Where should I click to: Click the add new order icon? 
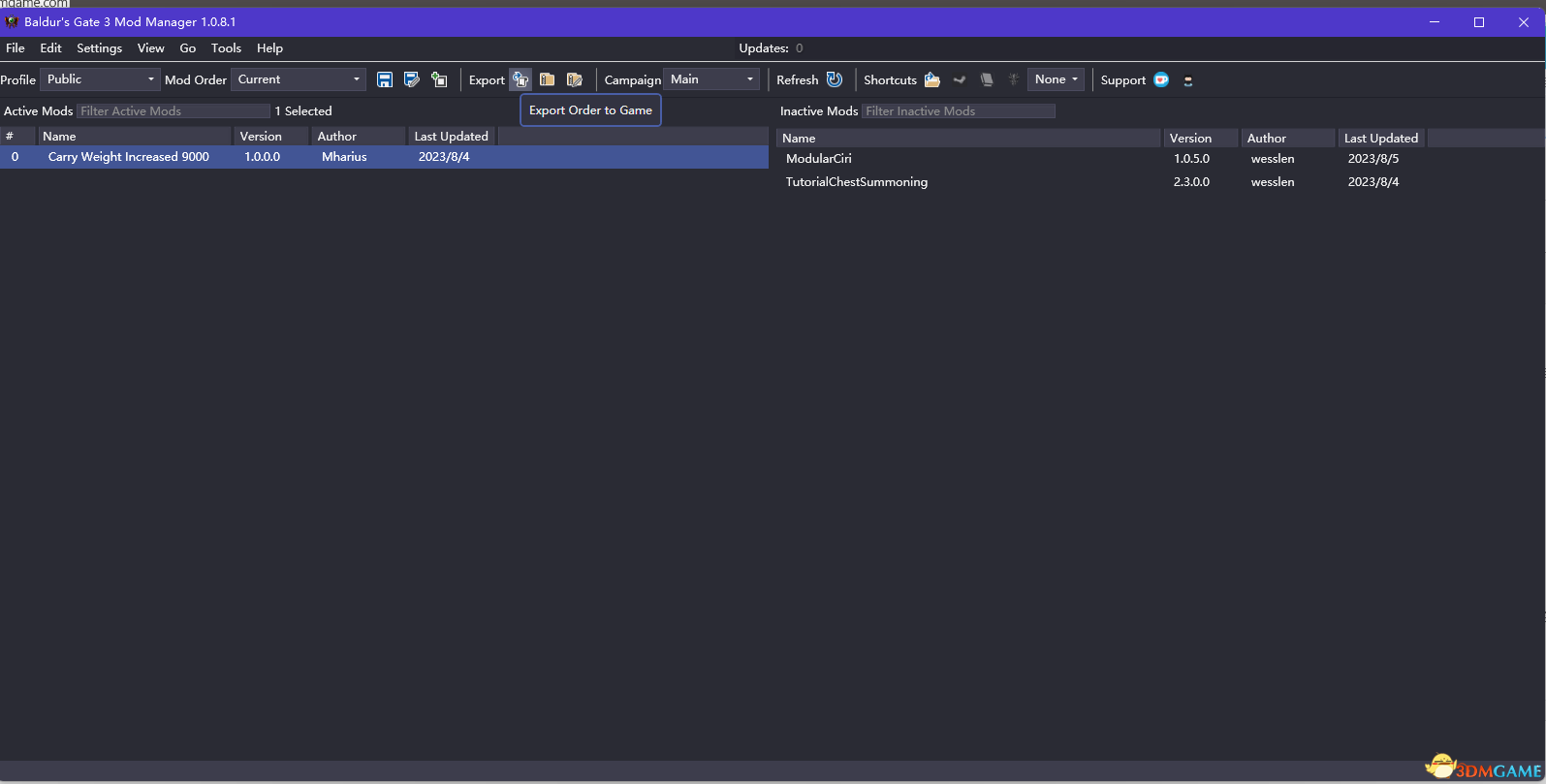pos(439,79)
